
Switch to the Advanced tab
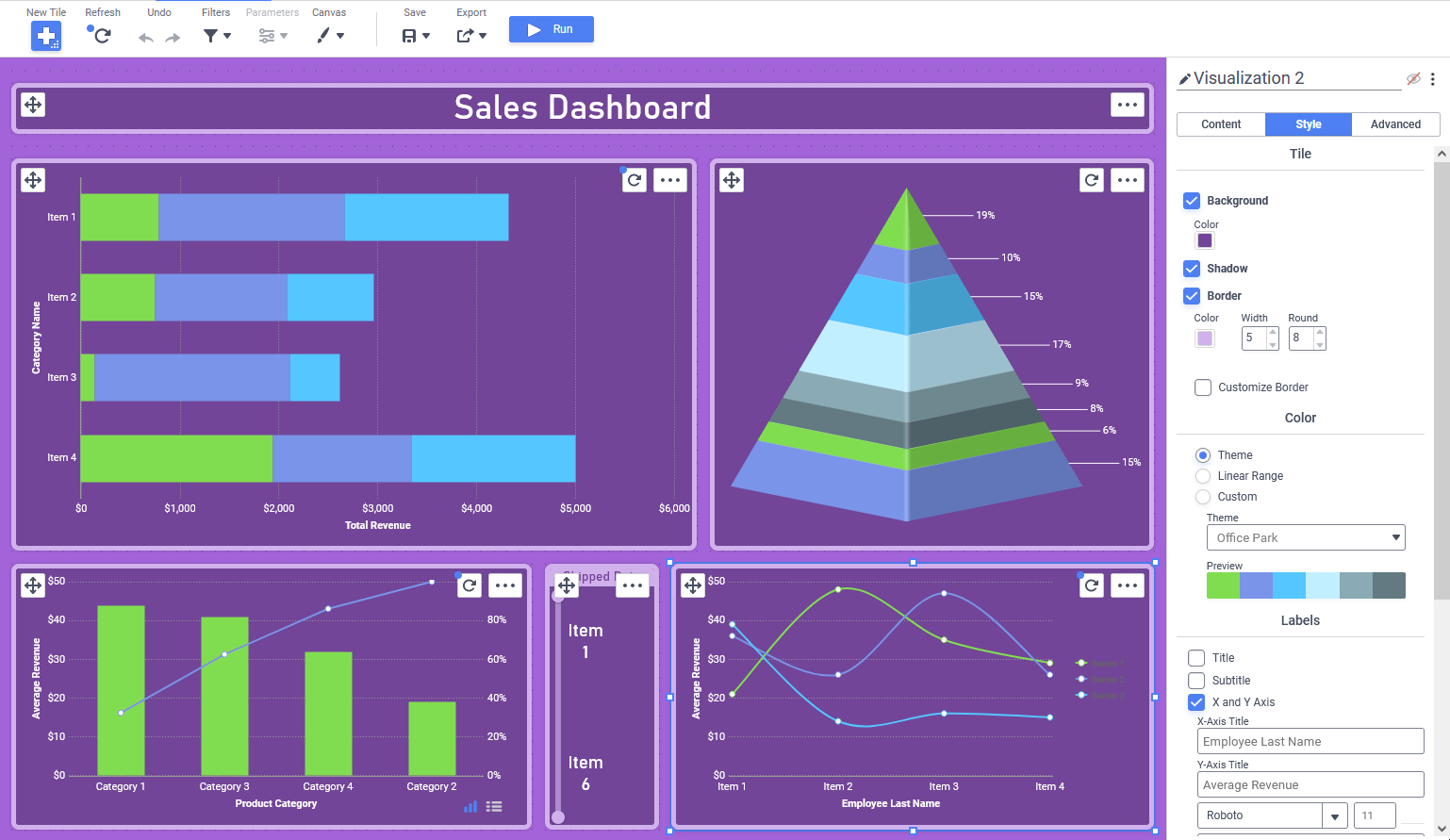pos(1395,124)
